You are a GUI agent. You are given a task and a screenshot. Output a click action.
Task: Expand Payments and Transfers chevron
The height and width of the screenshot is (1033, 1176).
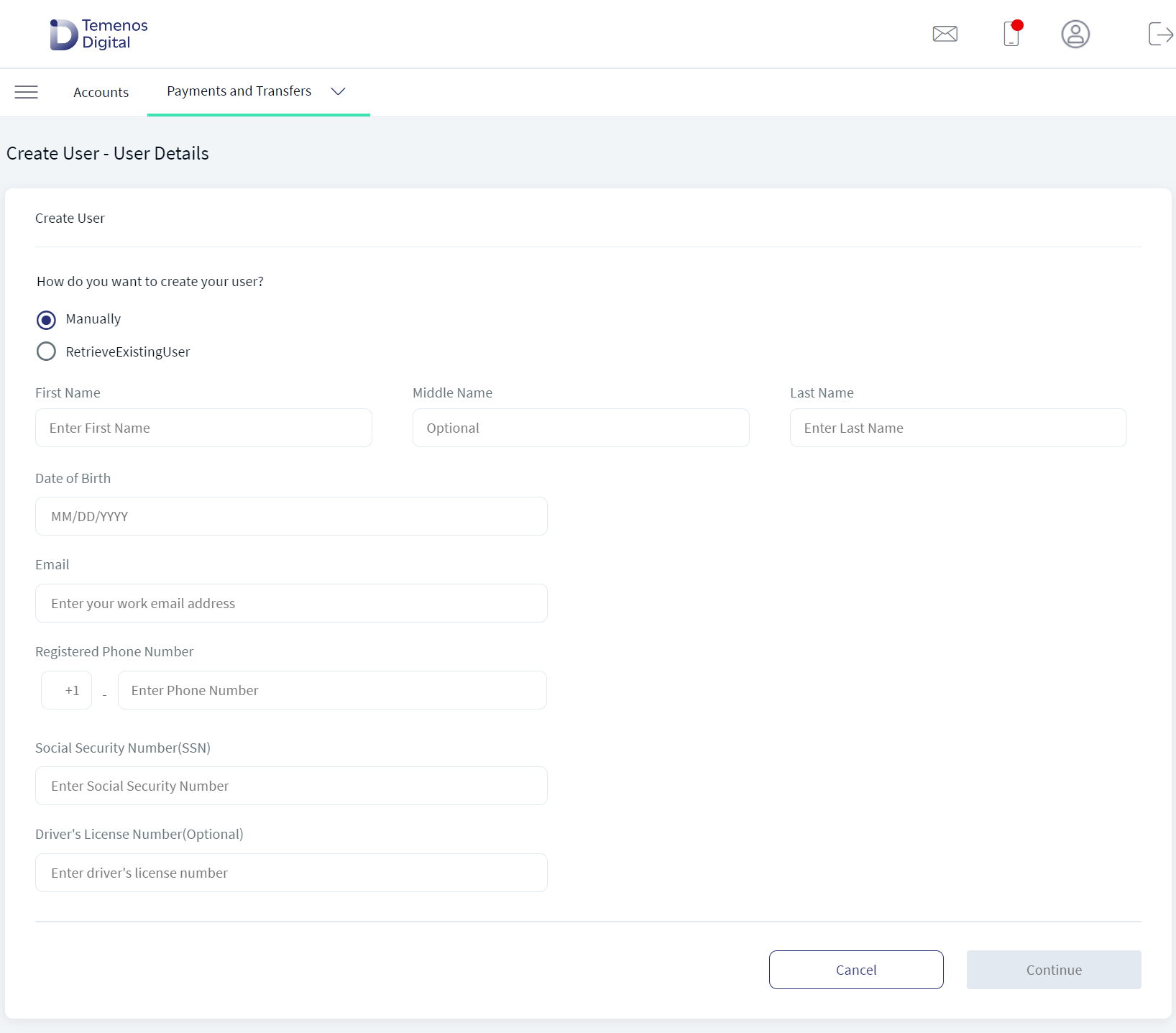click(x=338, y=91)
